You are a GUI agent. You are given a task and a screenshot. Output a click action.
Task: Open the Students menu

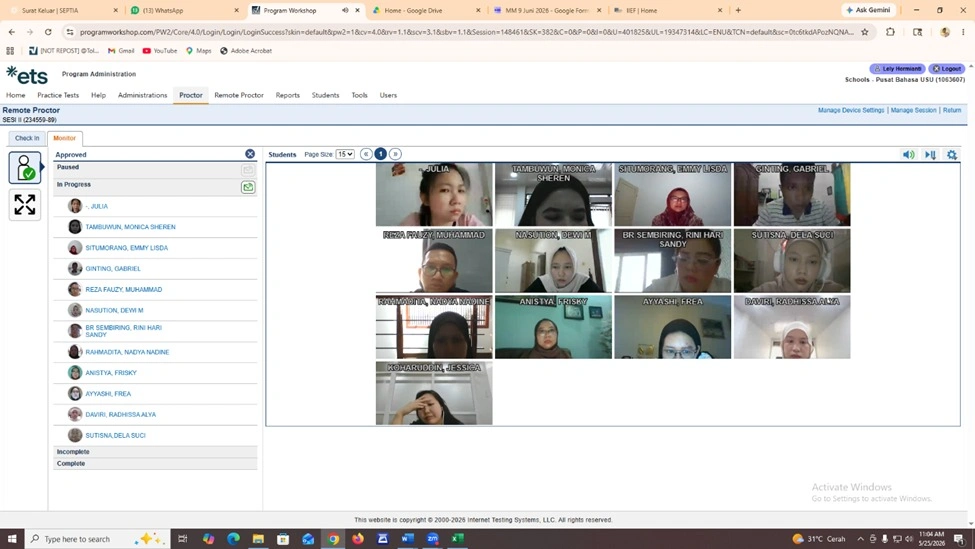[x=325, y=95]
